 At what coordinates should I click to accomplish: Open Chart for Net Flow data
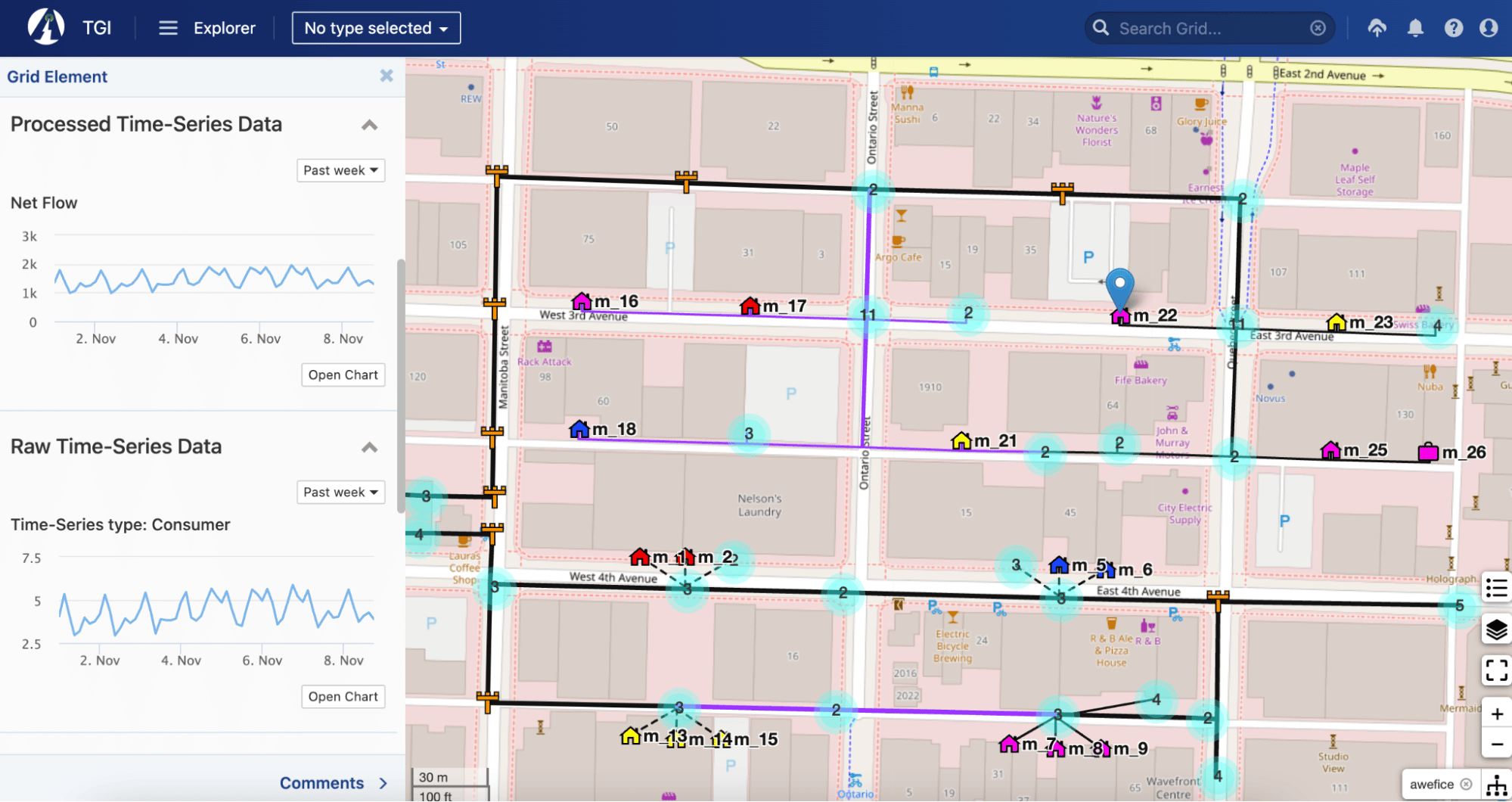point(343,375)
